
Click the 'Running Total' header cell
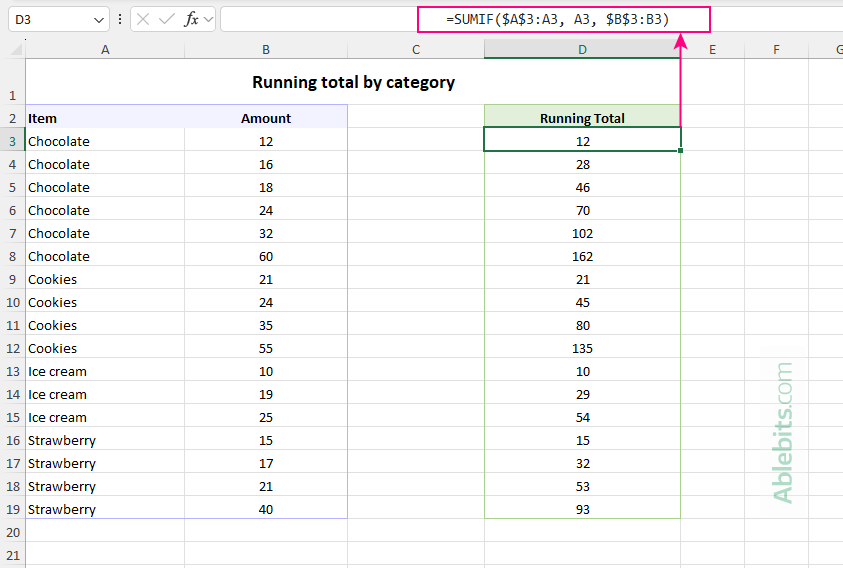point(582,118)
